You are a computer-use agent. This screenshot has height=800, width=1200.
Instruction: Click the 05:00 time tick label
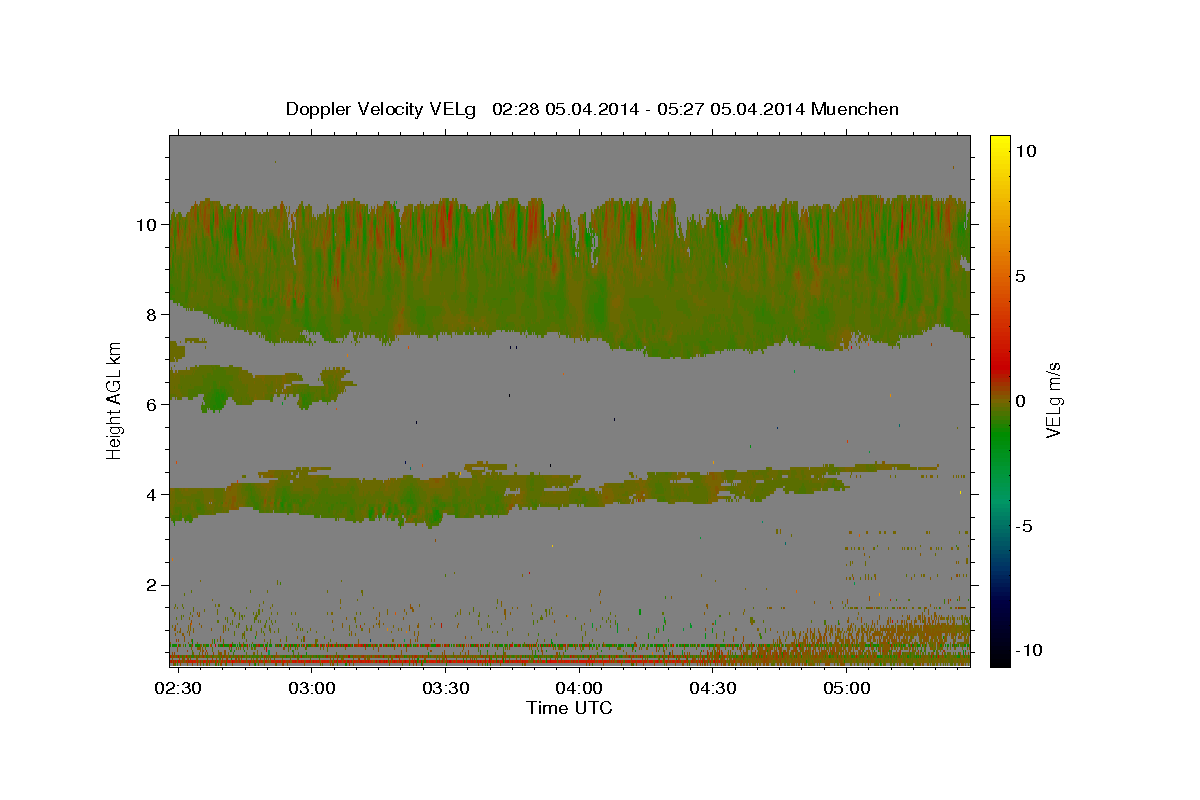pyautogui.click(x=846, y=688)
